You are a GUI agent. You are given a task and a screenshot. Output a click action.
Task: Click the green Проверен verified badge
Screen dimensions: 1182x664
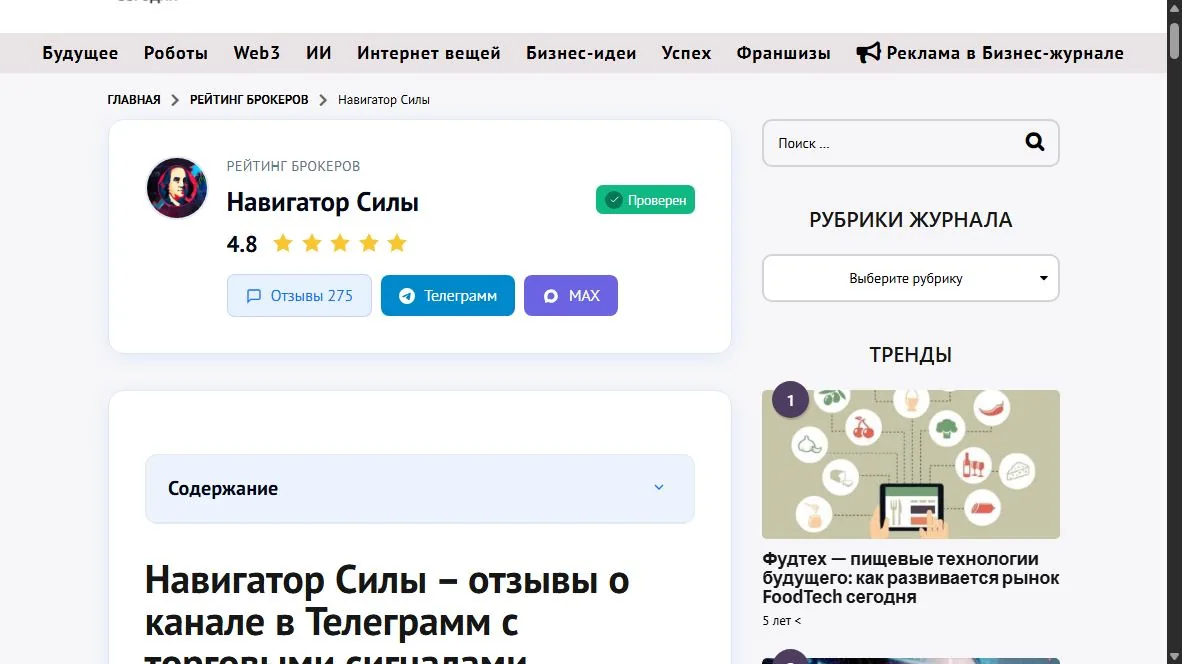point(645,200)
